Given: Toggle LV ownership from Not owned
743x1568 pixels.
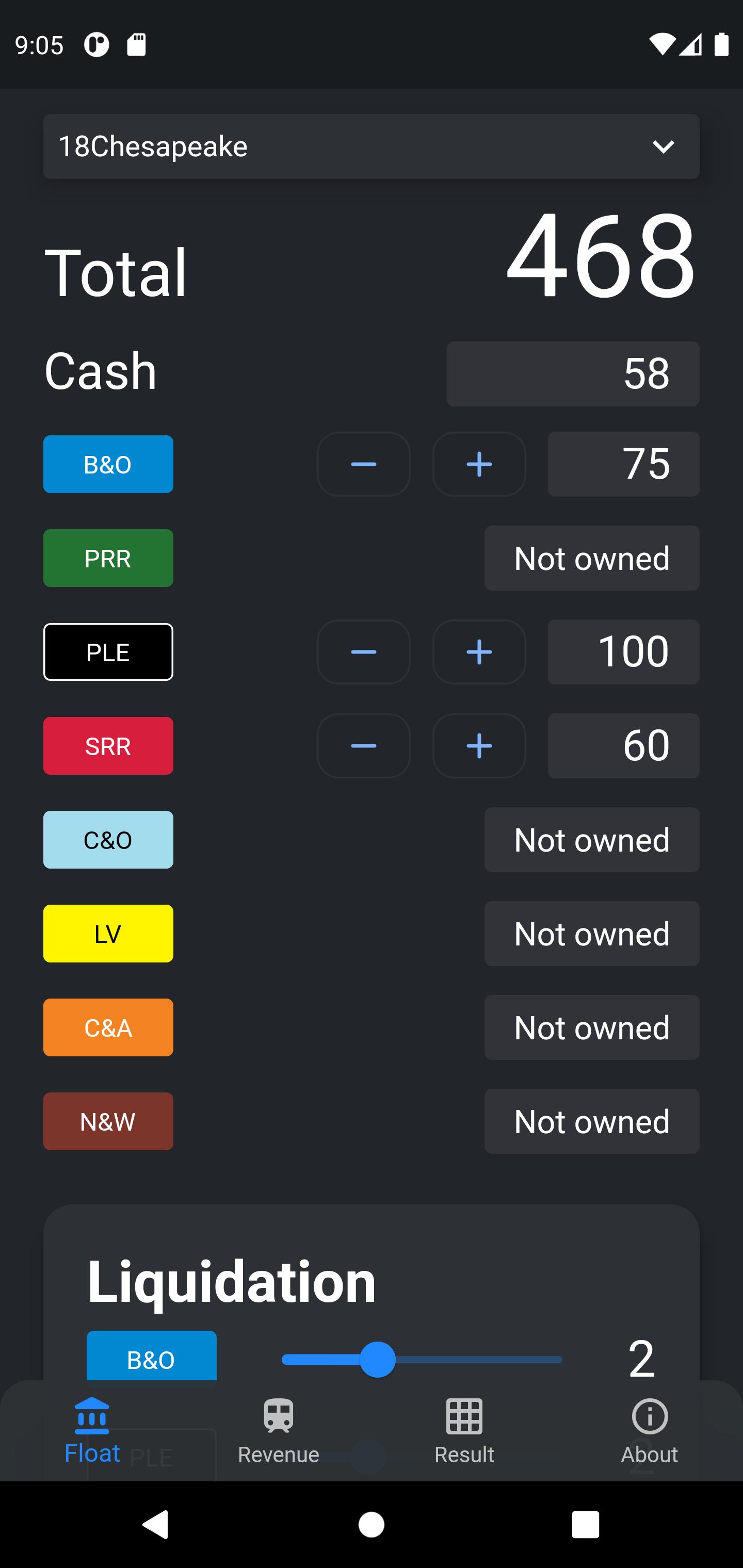Looking at the screenshot, I should [592, 933].
